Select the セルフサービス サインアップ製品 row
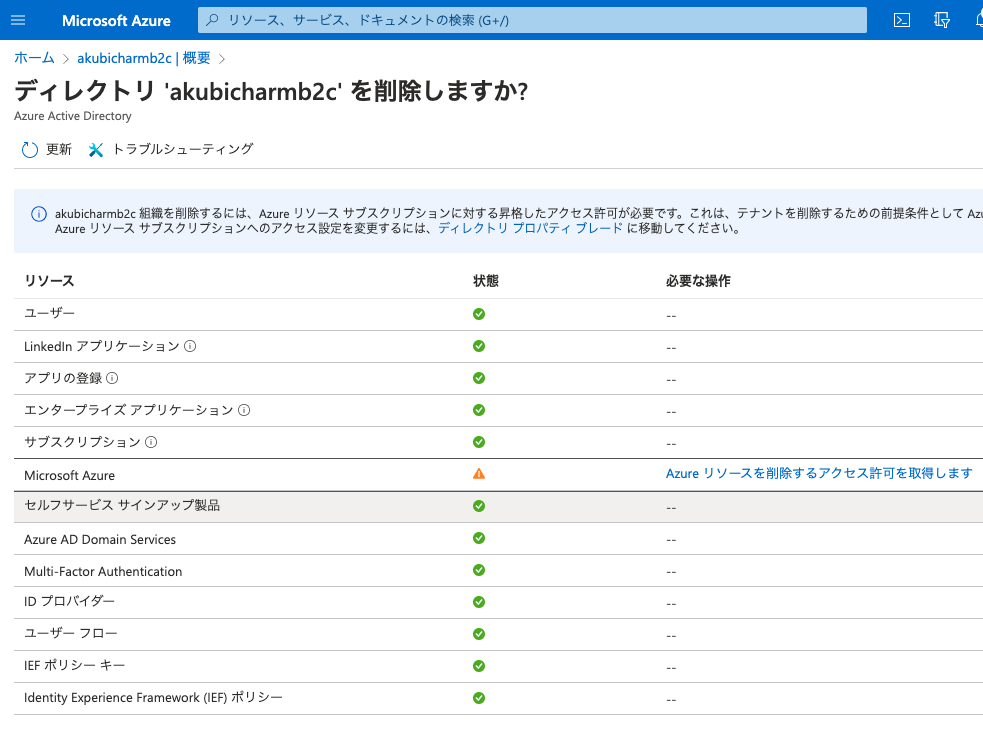Viewport: 983px width, 734px height. click(122, 506)
